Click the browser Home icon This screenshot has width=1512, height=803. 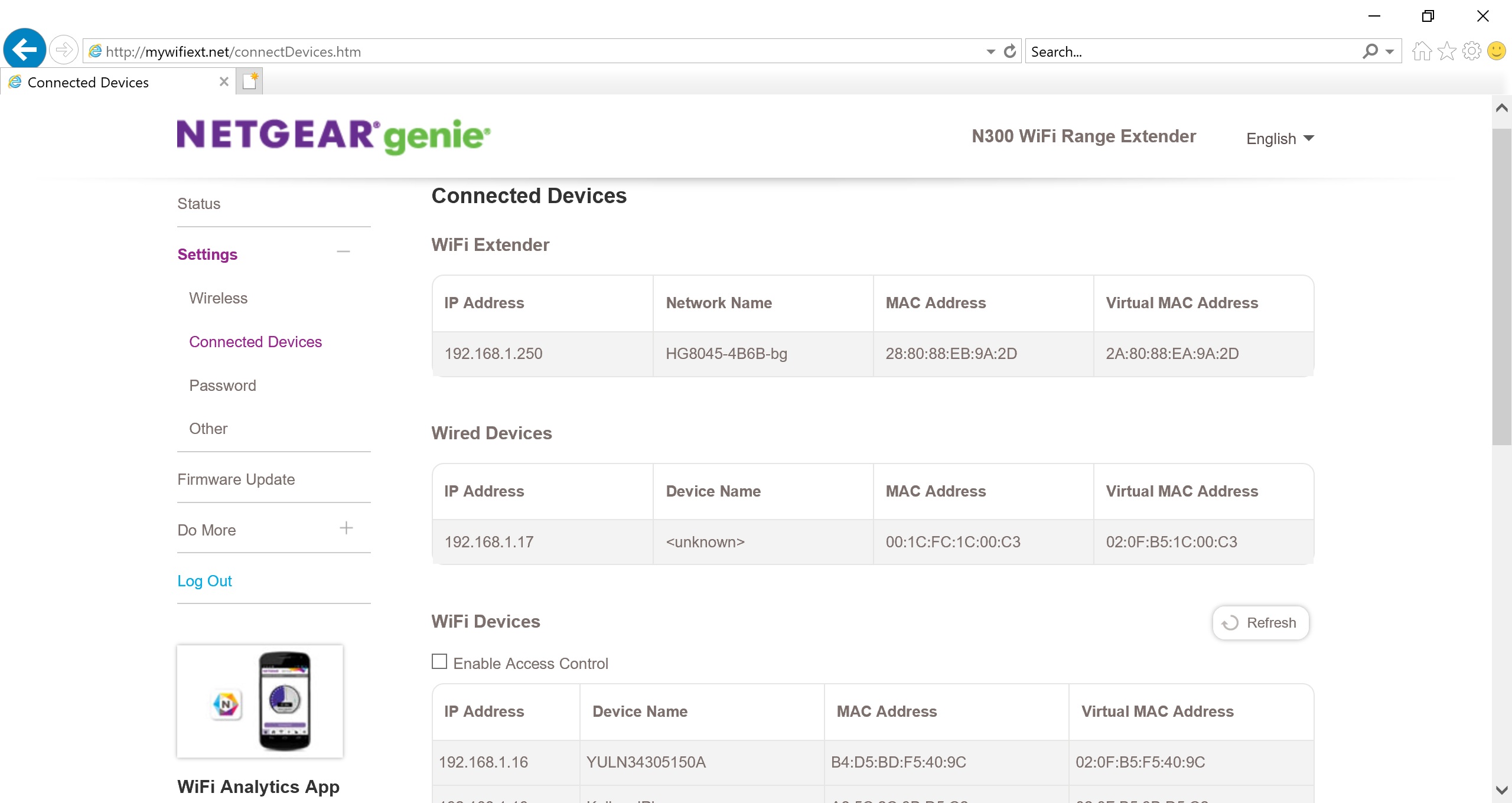(1422, 51)
